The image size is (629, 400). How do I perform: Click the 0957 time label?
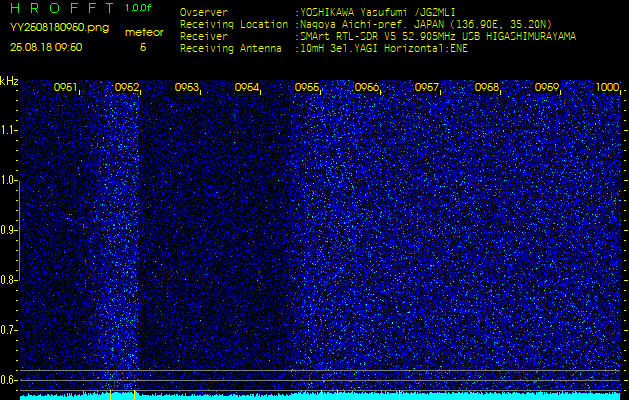(427, 87)
